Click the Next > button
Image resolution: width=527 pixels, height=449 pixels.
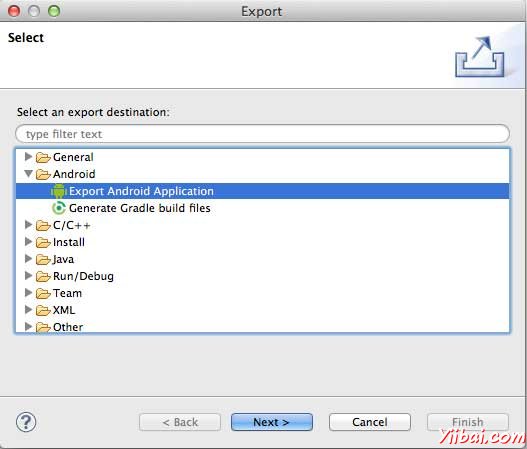[272, 422]
